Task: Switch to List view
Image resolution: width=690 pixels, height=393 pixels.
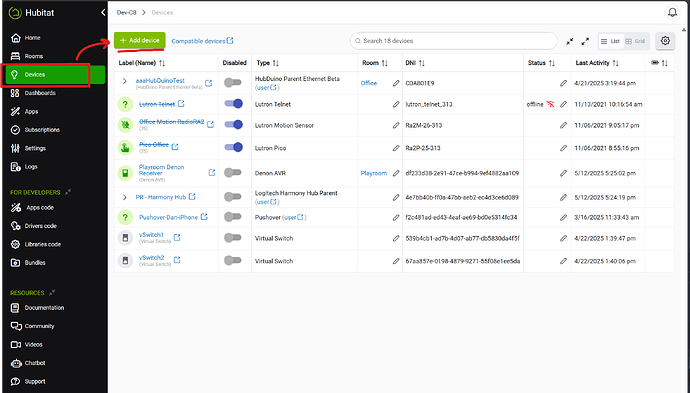Action: pyautogui.click(x=611, y=41)
